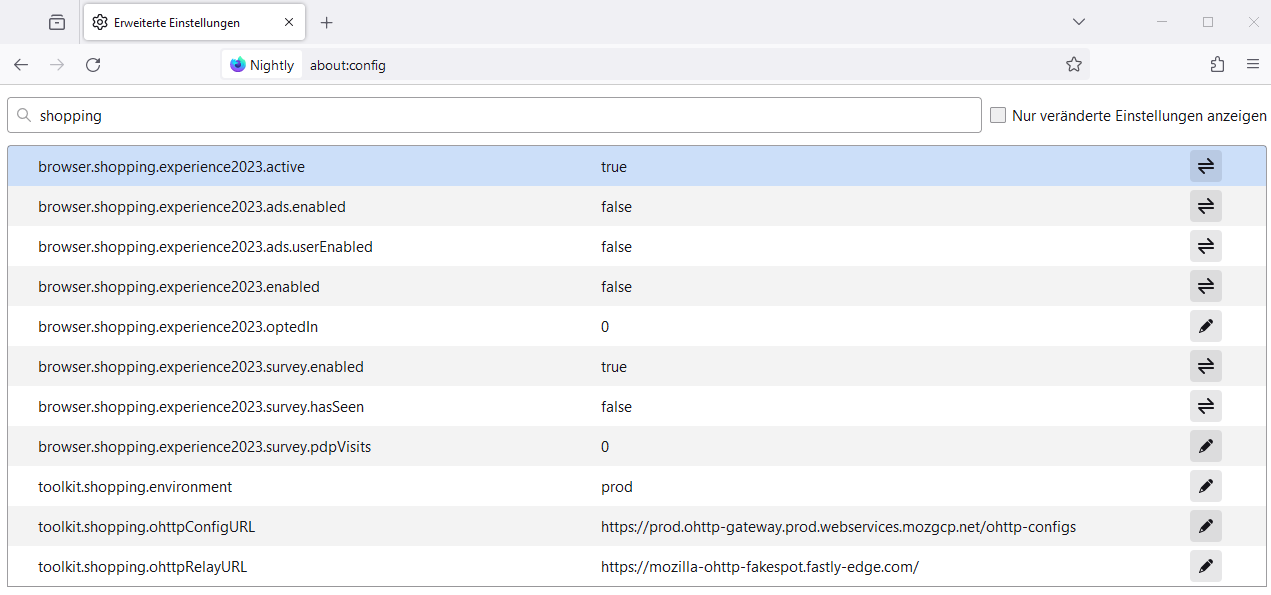1271x595 pixels.
Task: Edit the survey.pdpVisits preference value
Action: [1205, 446]
